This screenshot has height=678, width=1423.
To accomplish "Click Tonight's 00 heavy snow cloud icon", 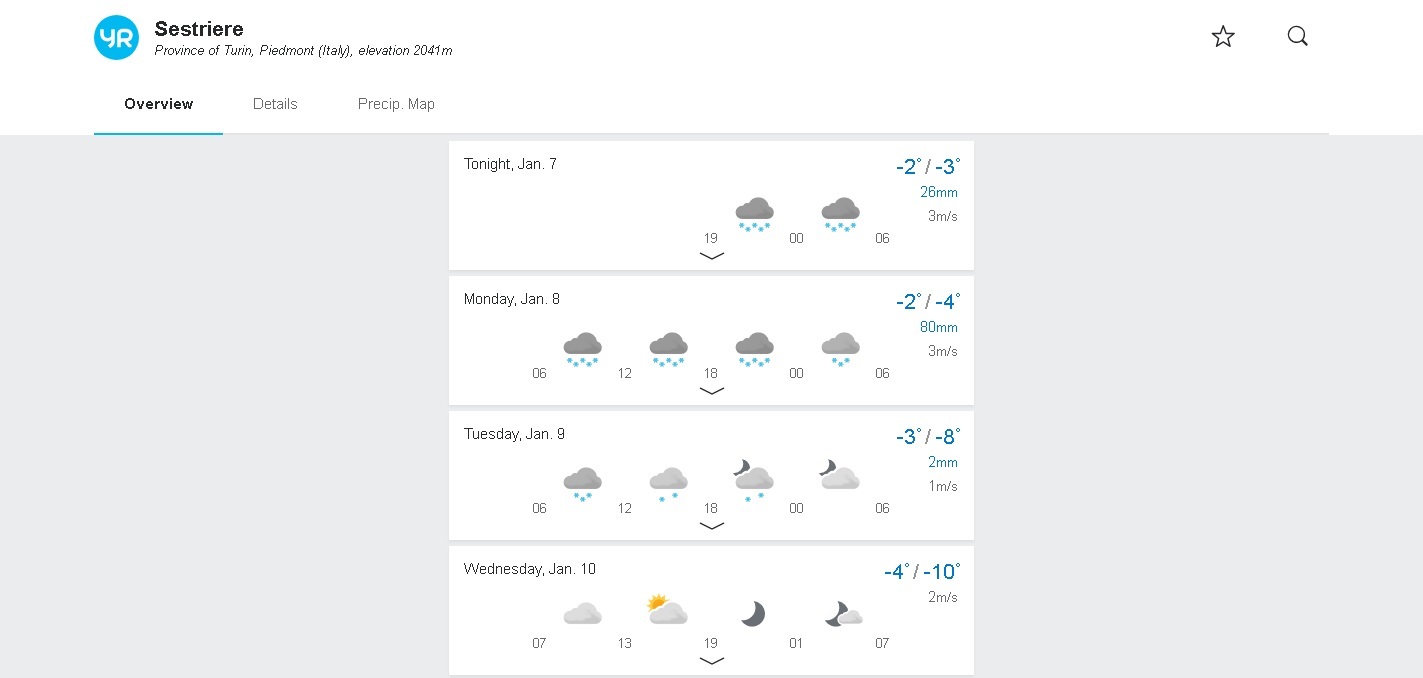I will point(840,215).
